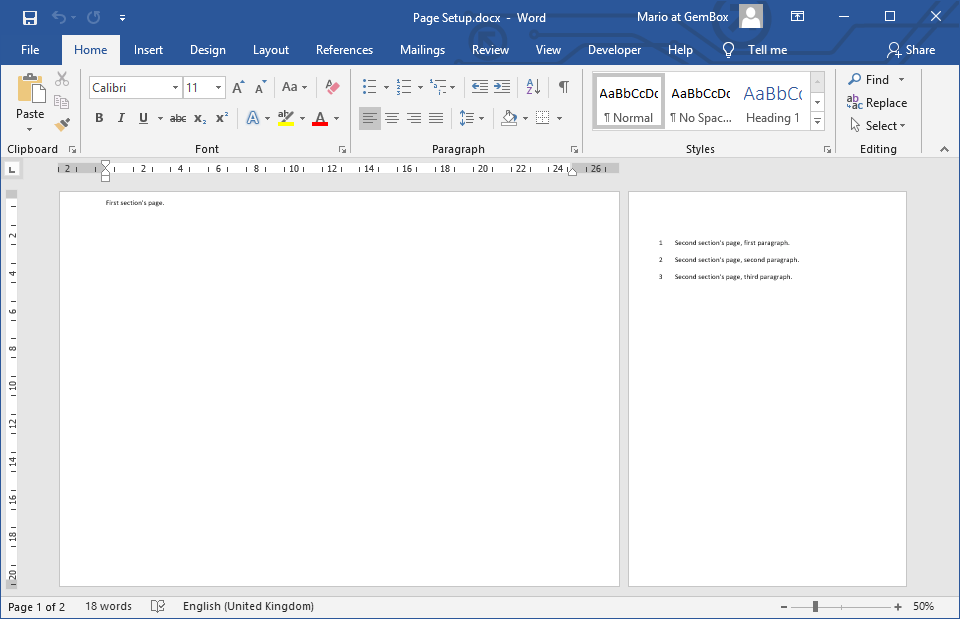The image size is (960, 619).
Task: Toggle Bold formatting
Action: pyautogui.click(x=99, y=118)
